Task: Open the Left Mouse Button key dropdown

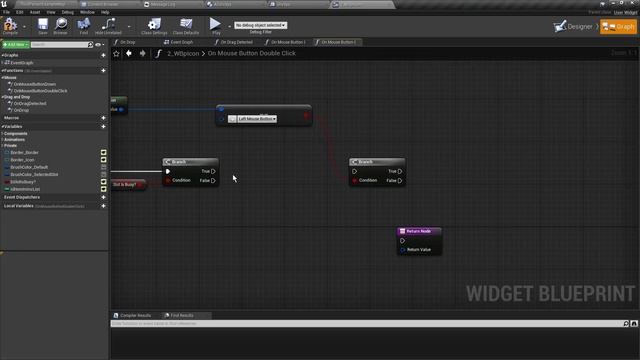Action: click(x=257, y=119)
